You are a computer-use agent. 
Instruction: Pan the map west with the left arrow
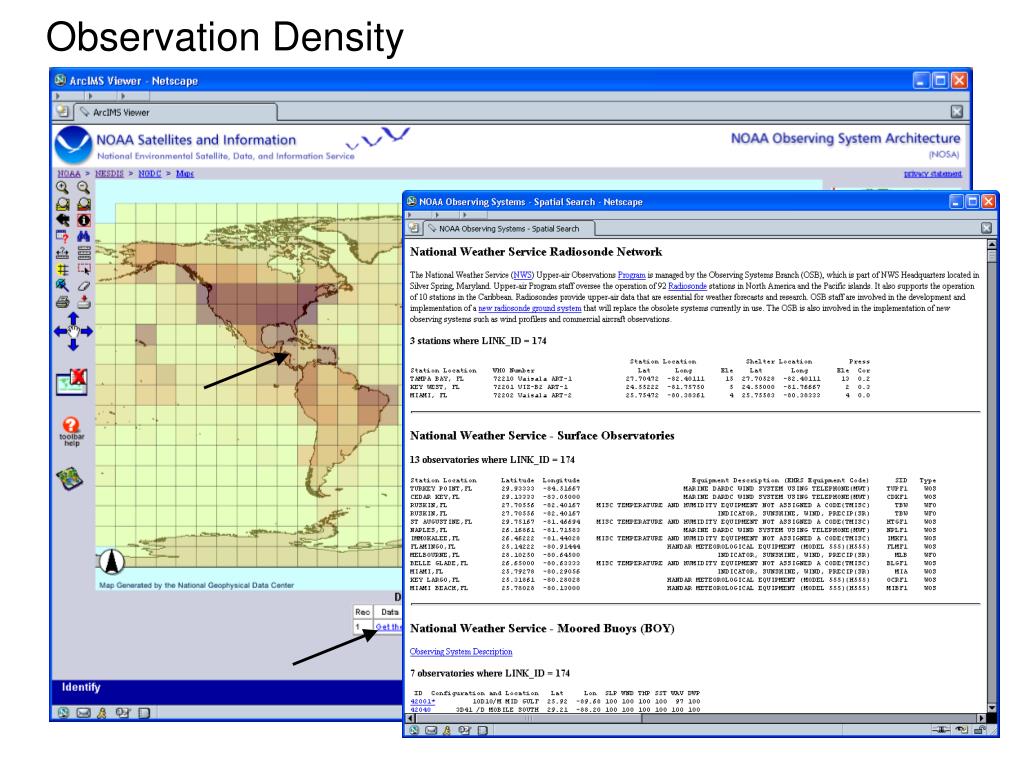coord(60,331)
